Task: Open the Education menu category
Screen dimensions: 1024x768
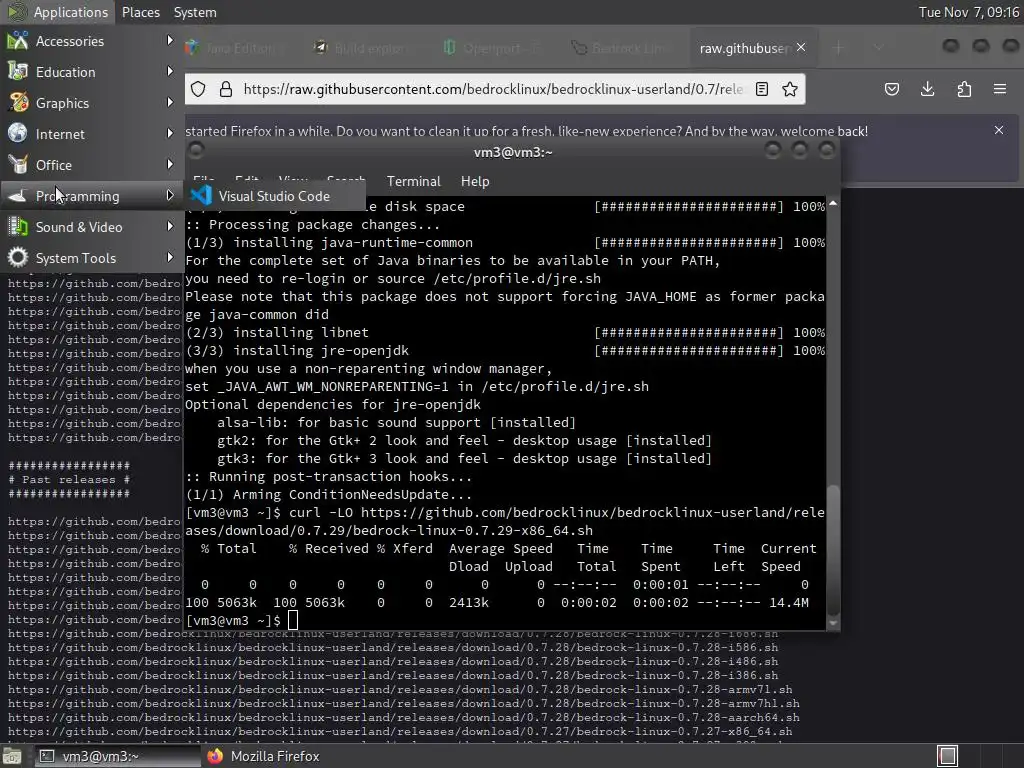Action: pos(91,72)
